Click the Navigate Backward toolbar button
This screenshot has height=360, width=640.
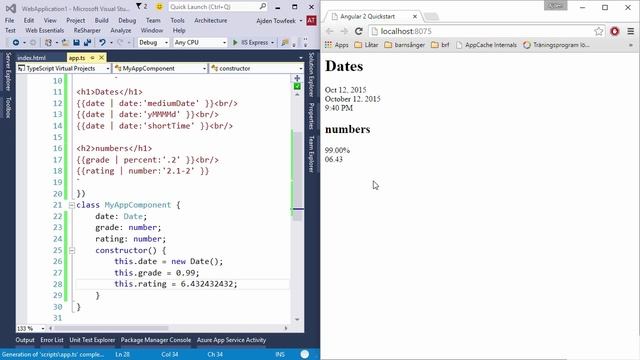16,42
